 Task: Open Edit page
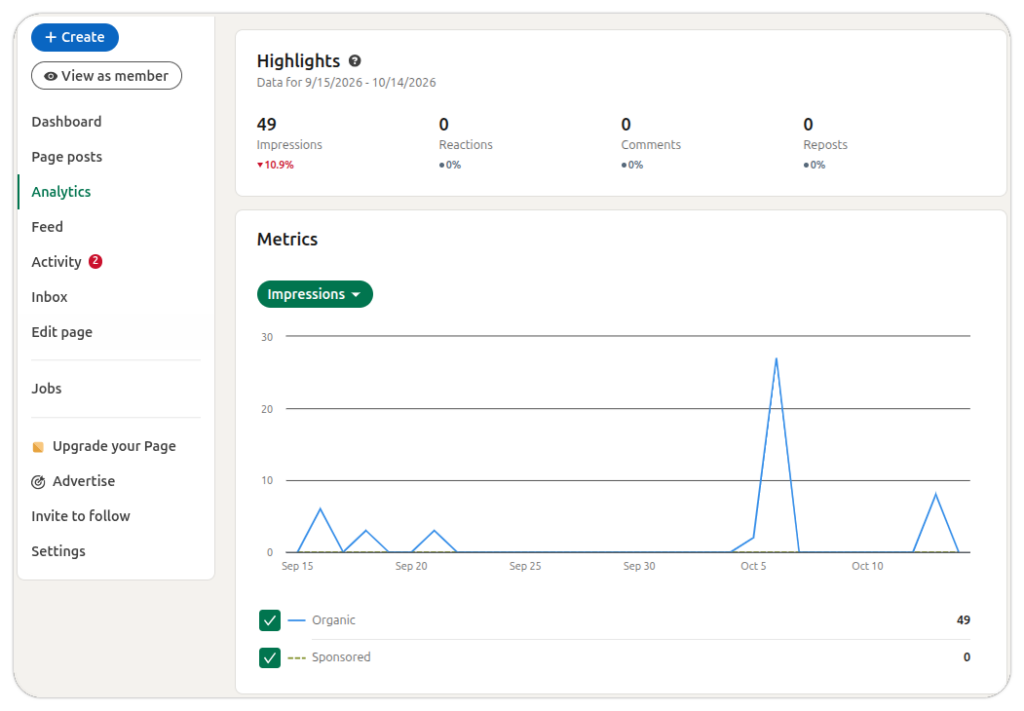[62, 332]
